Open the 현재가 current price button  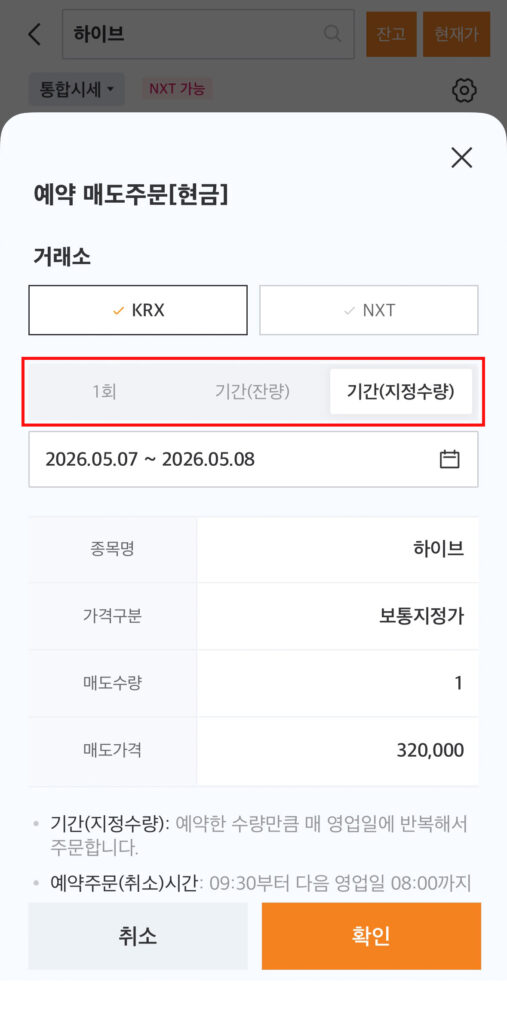pos(457,34)
